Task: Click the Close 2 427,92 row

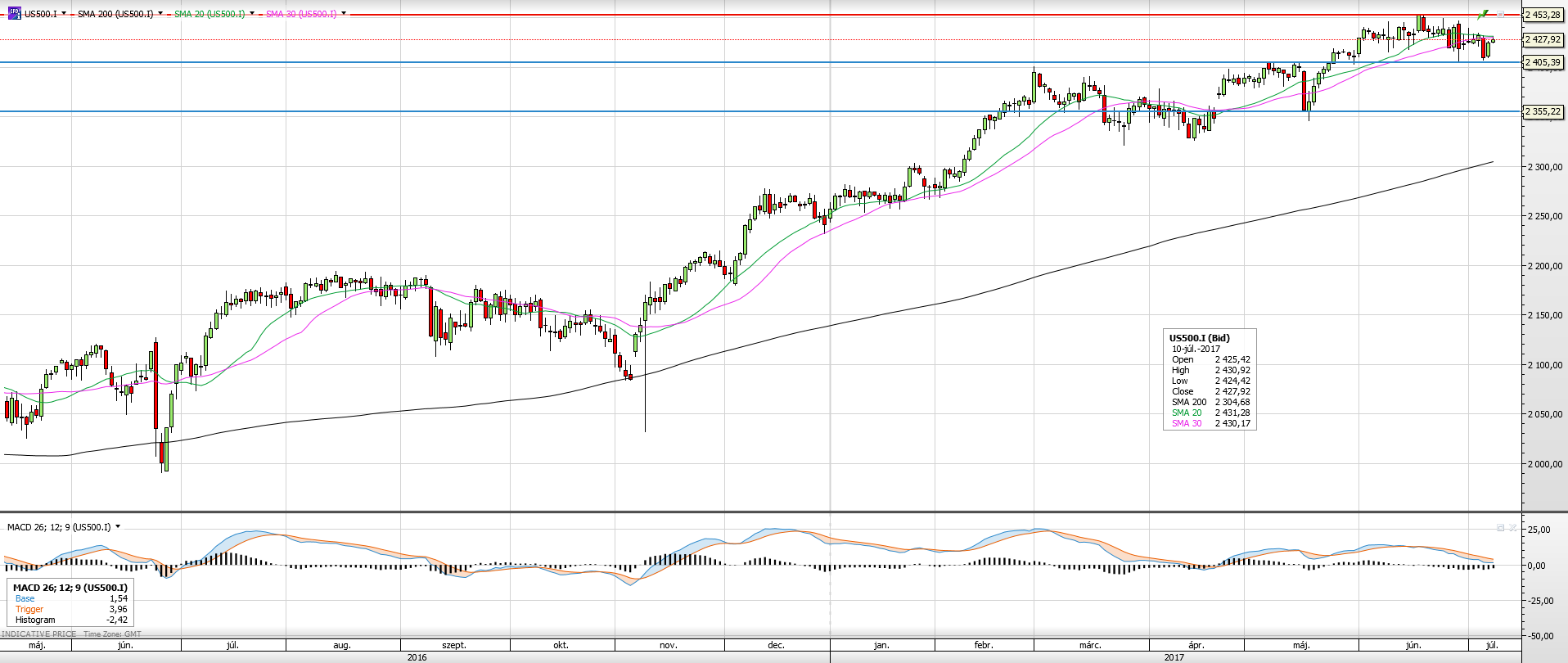Action: [x=1210, y=391]
